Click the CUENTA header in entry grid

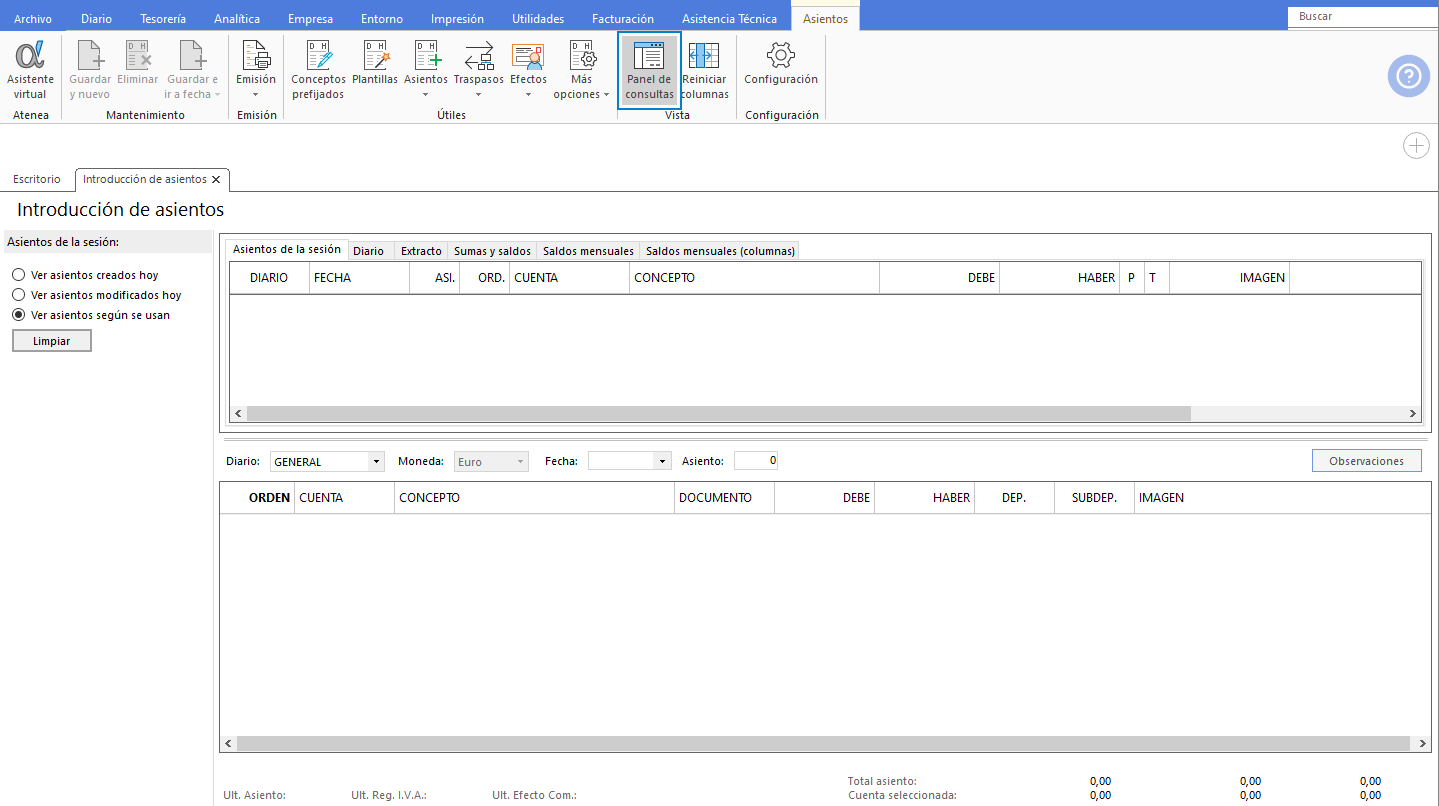click(x=344, y=498)
